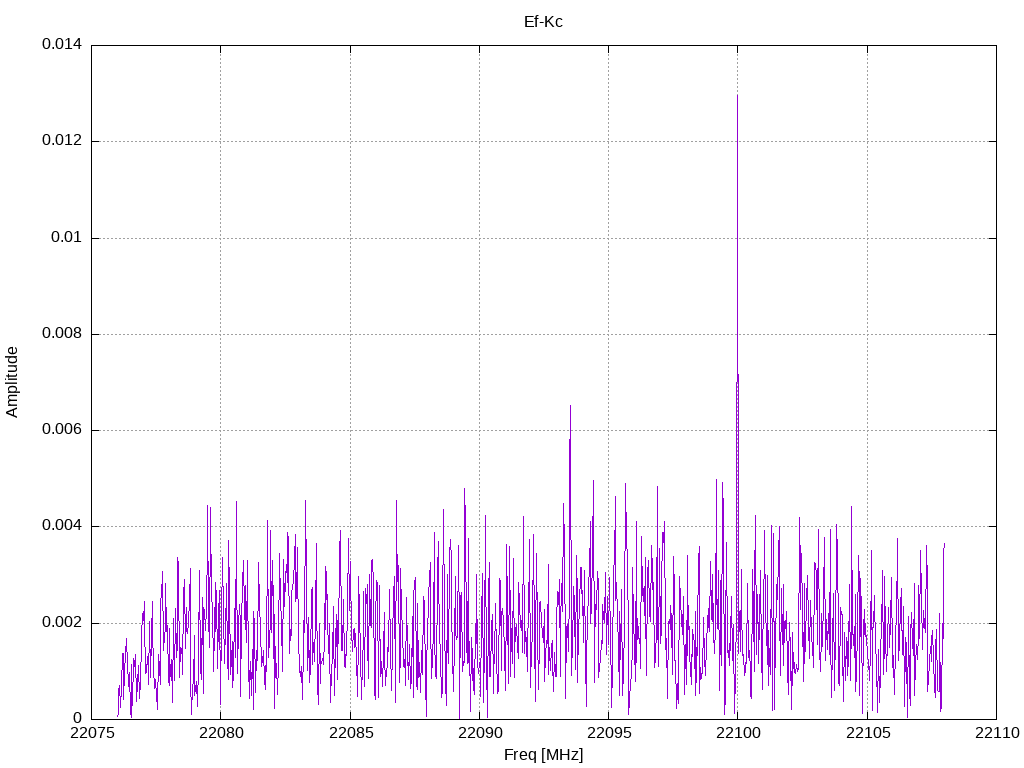Image resolution: width=1024 pixels, height=768 pixels.
Task: Click the plot title Ef-Kc
Action: point(543,21)
